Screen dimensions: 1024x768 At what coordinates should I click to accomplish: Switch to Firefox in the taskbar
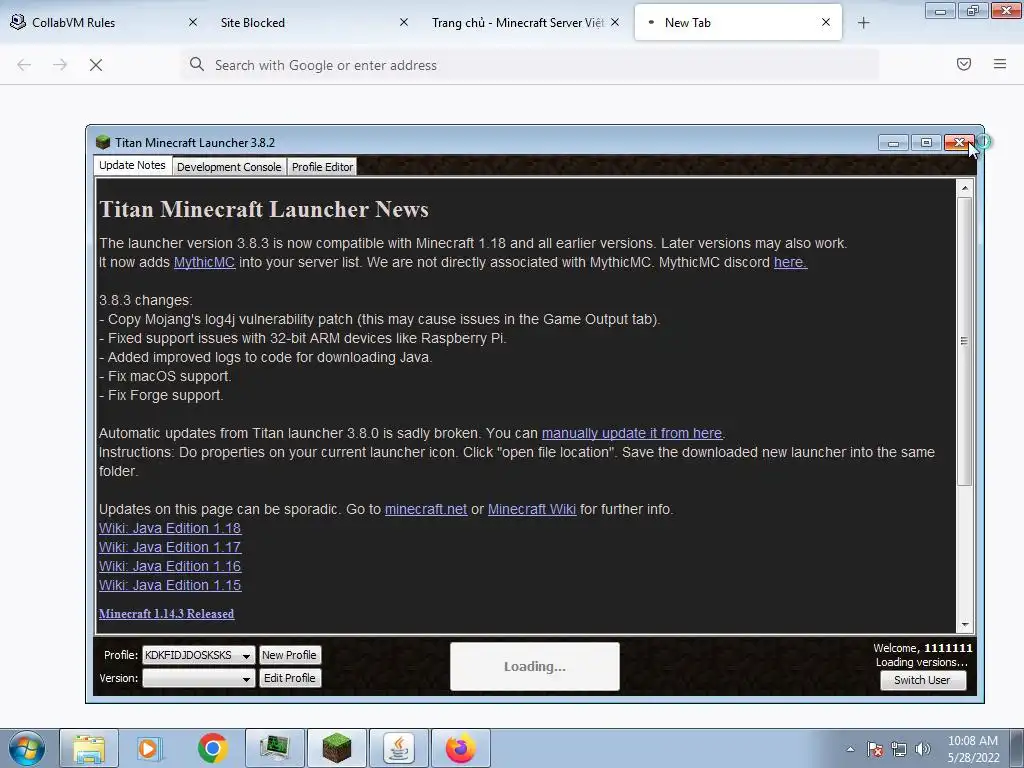click(x=461, y=748)
